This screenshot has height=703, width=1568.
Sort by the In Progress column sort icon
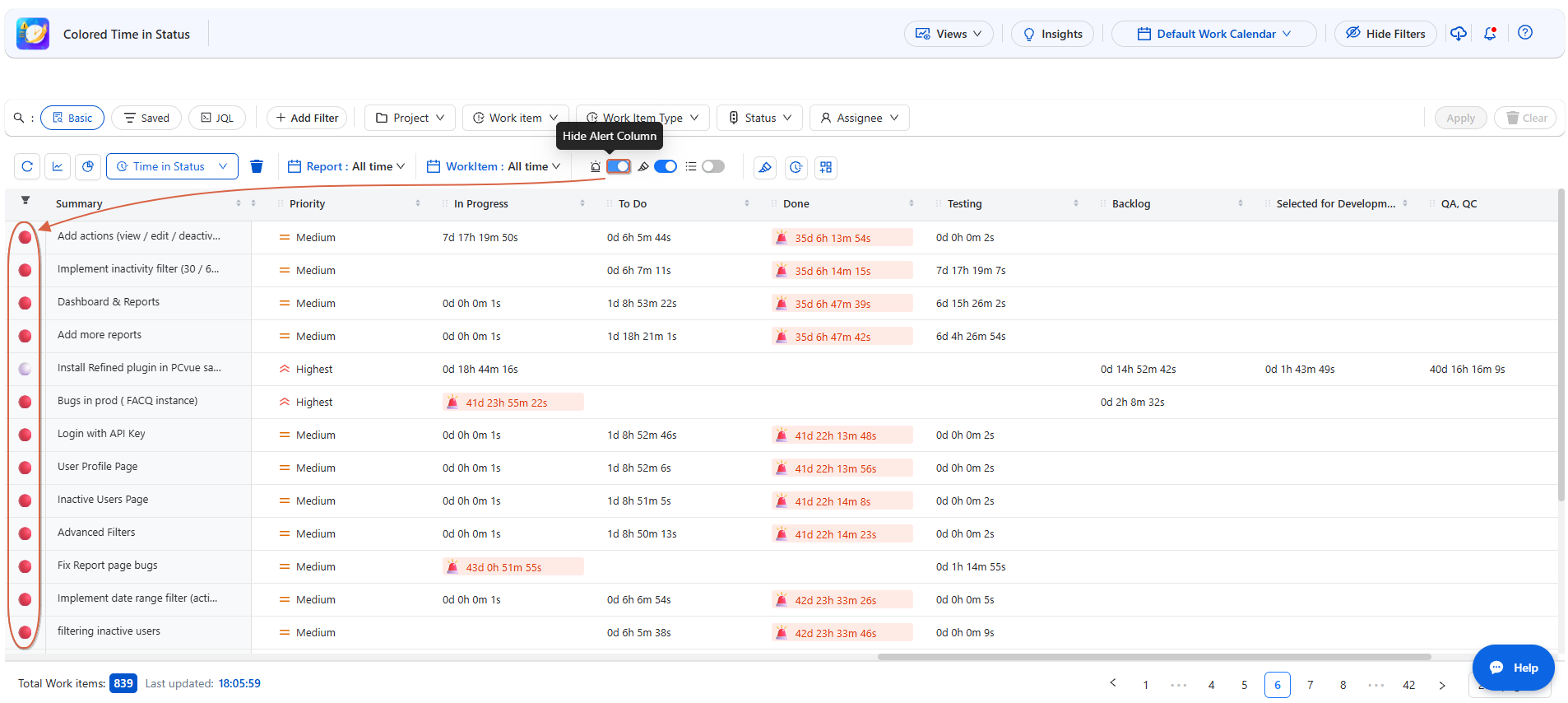[x=582, y=203]
